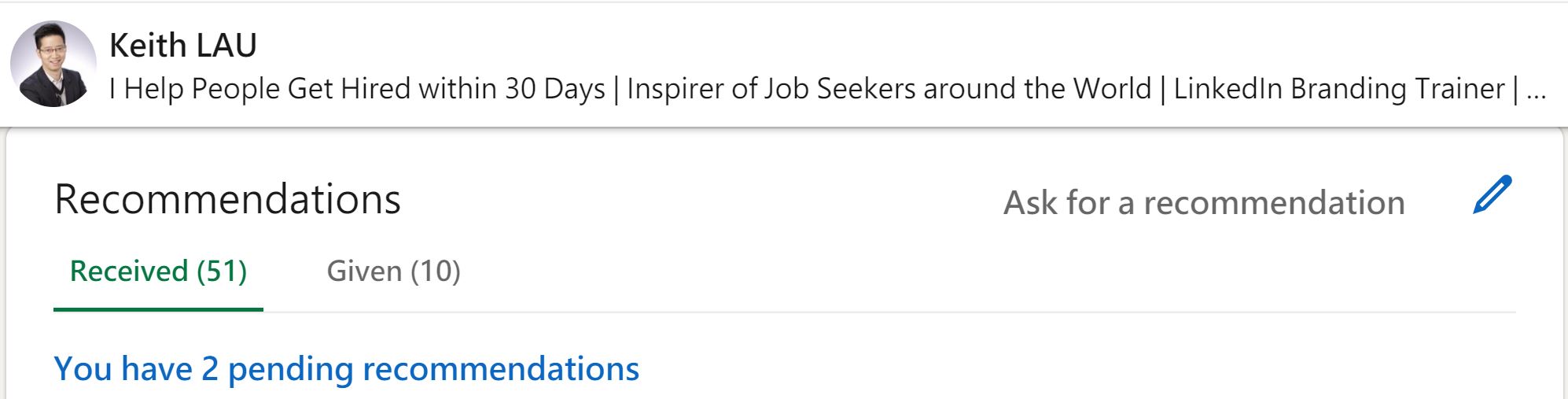Switch to the Received (51) tab
This screenshot has height=399, width=1568.
coord(158,272)
